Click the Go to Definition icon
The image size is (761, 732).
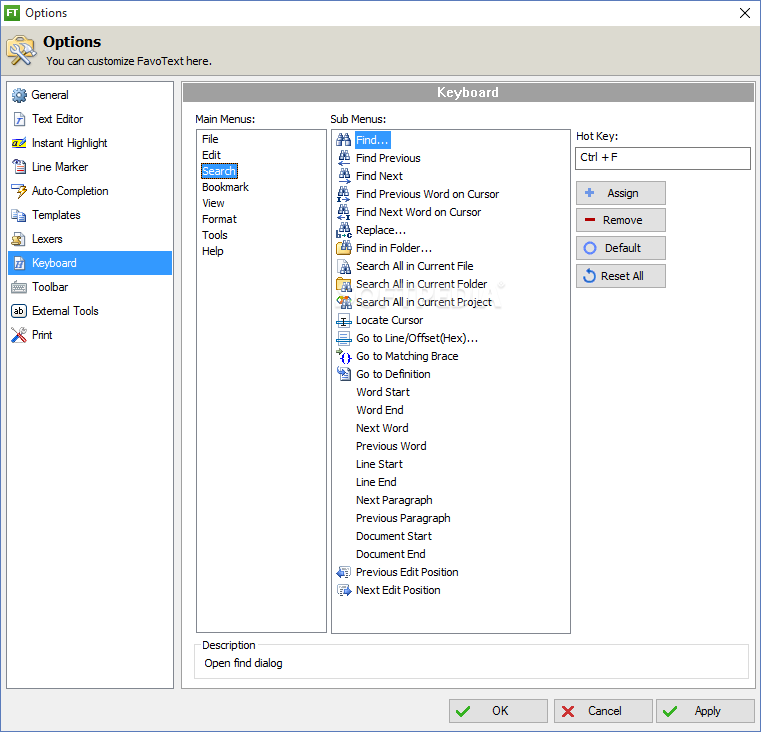[x=344, y=374]
